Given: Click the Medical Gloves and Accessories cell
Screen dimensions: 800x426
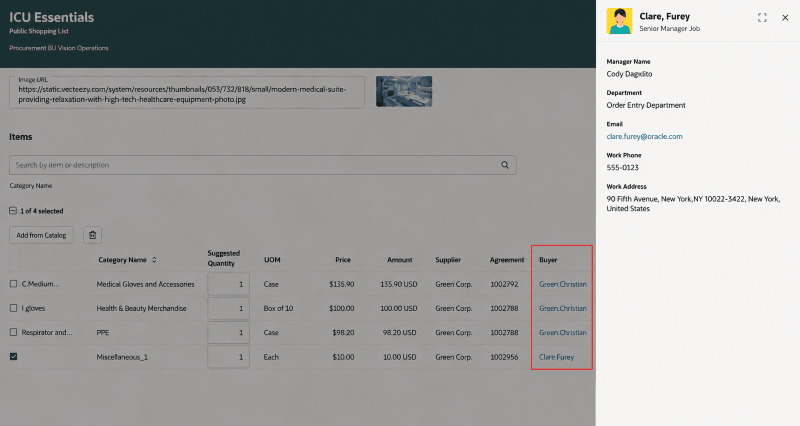Looking at the screenshot, I should (145, 284).
